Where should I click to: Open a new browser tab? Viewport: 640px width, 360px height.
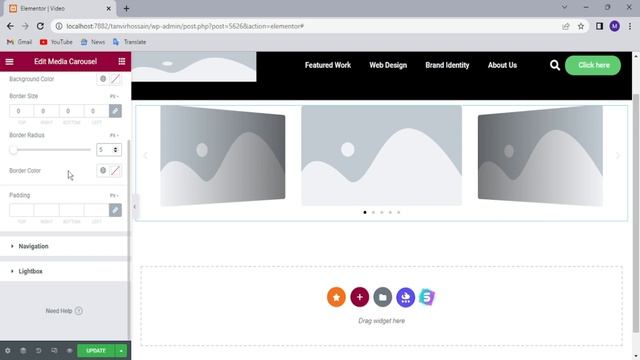click(x=127, y=8)
